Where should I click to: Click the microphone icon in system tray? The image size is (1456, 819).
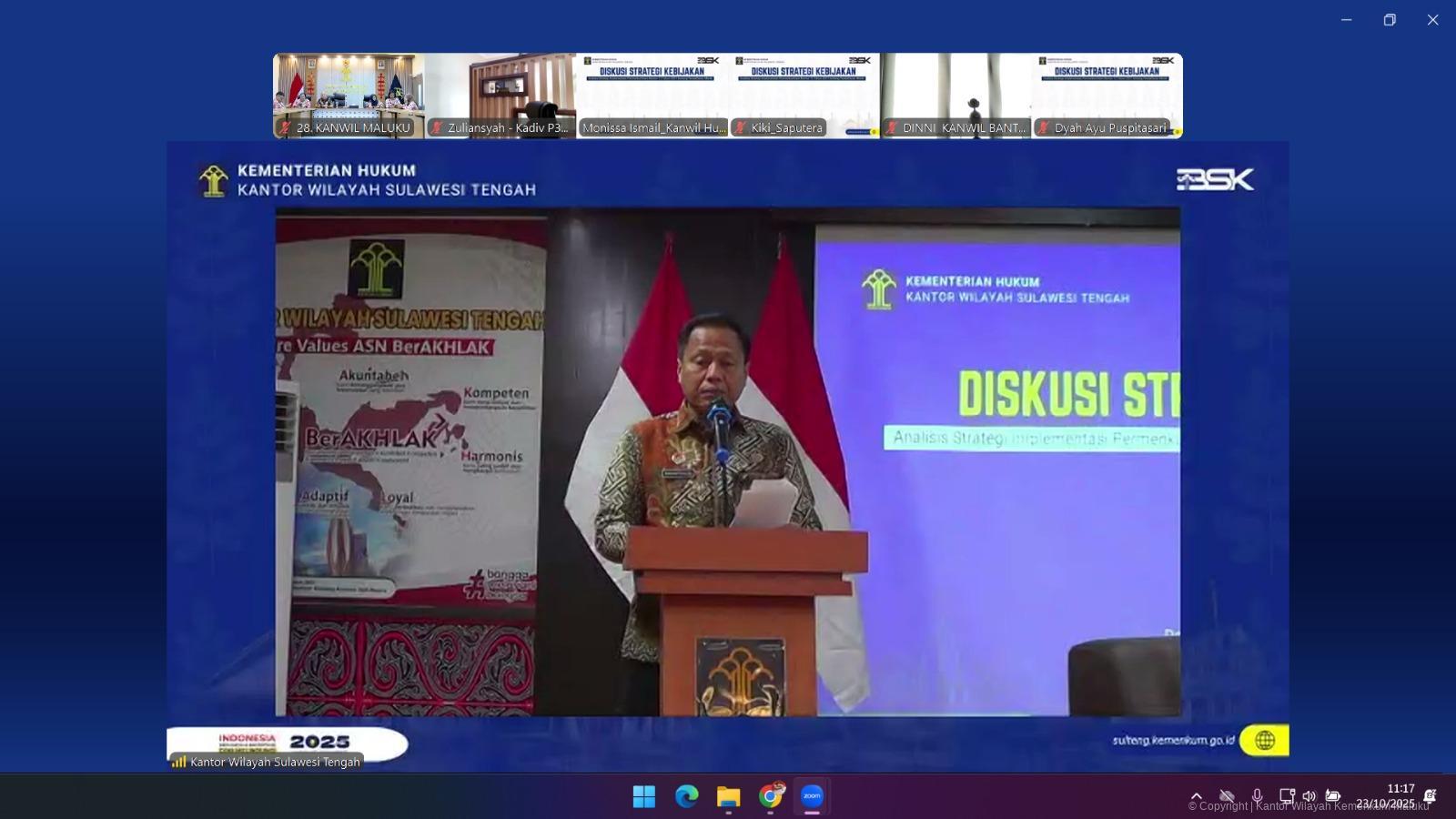(1257, 796)
